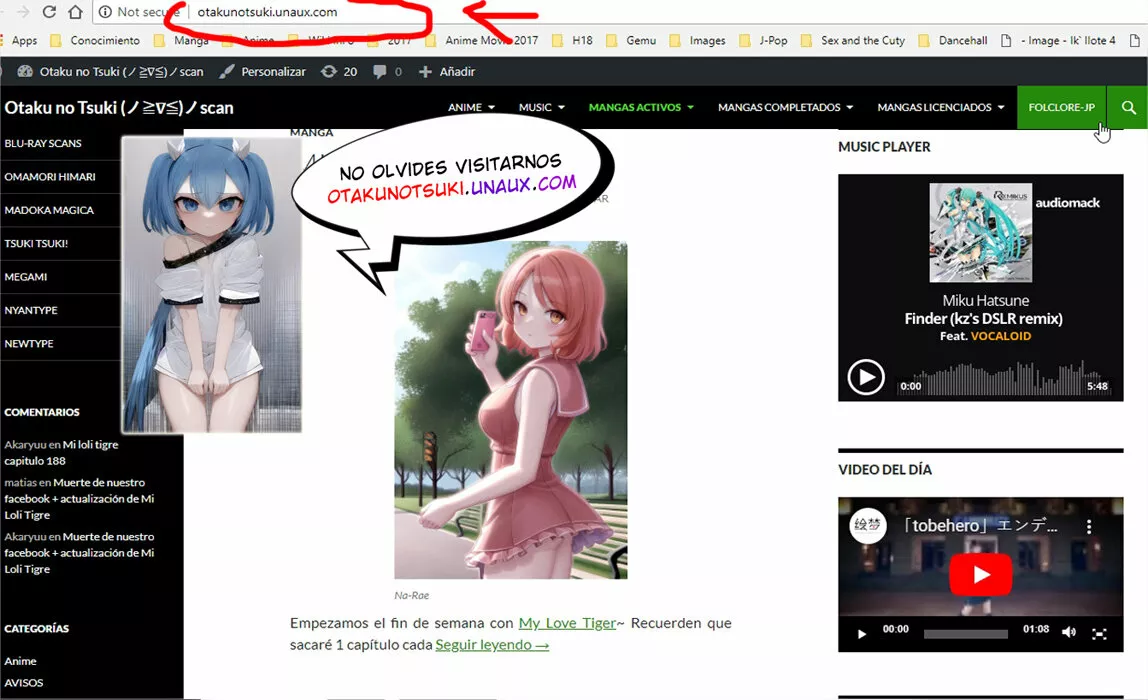Mute the video player audio
1148x700 pixels.
1069,632
